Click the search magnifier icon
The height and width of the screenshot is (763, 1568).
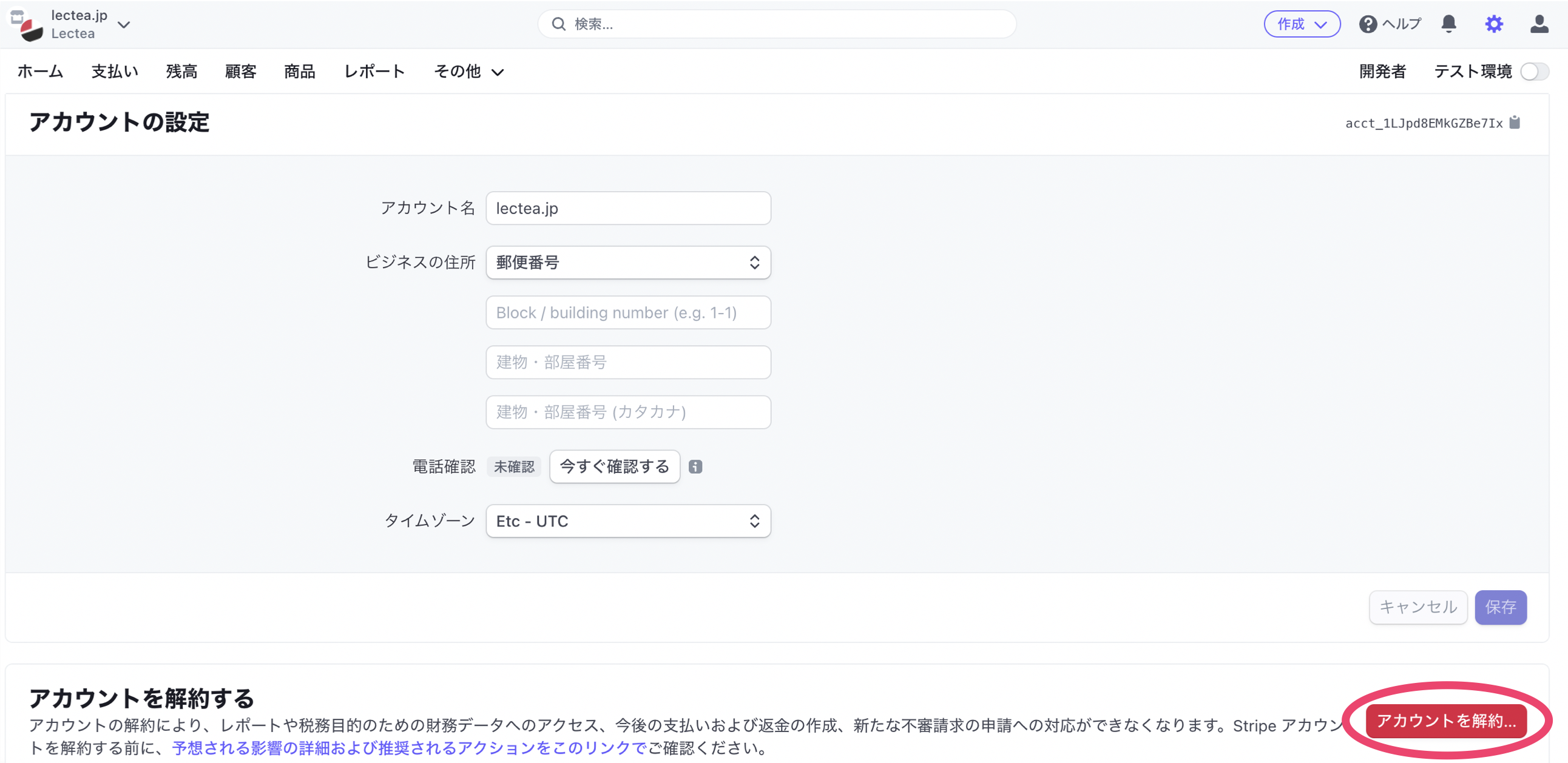pos(558,24)
